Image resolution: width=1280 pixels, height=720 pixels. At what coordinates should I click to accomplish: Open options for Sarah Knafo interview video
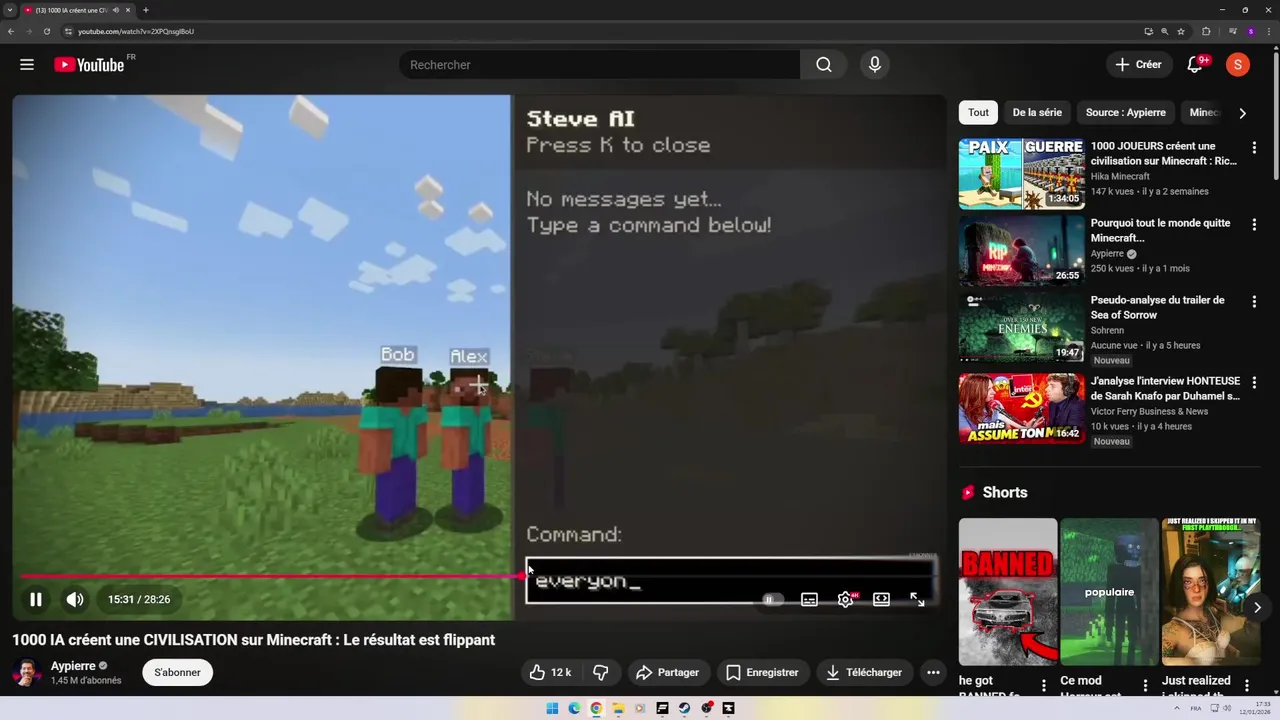point(1254,382)
